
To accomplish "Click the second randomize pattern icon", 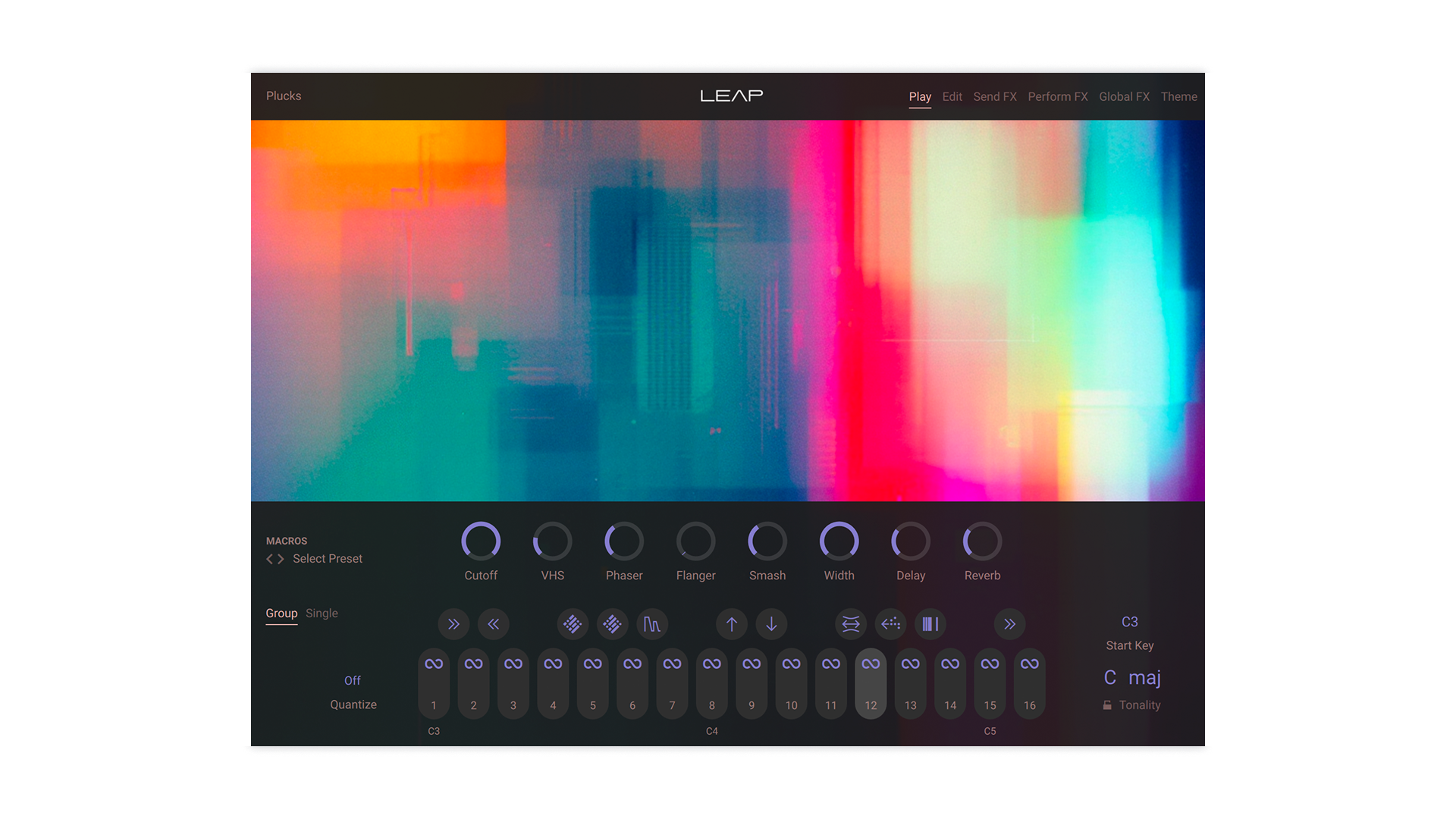I will click(x=612, y=624).
